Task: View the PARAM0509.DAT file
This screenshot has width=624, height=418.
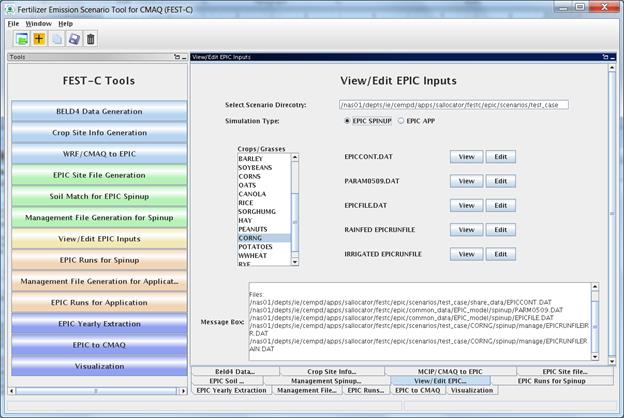Action: [x=466, y=181]
